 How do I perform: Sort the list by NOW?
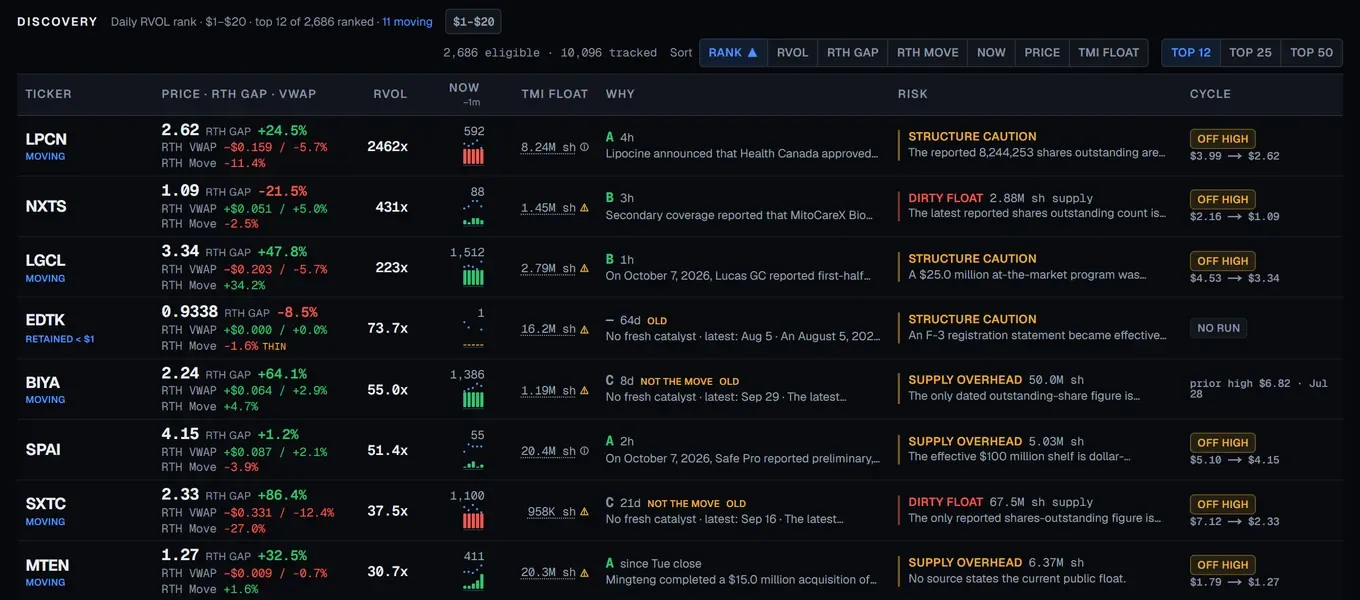991,52
